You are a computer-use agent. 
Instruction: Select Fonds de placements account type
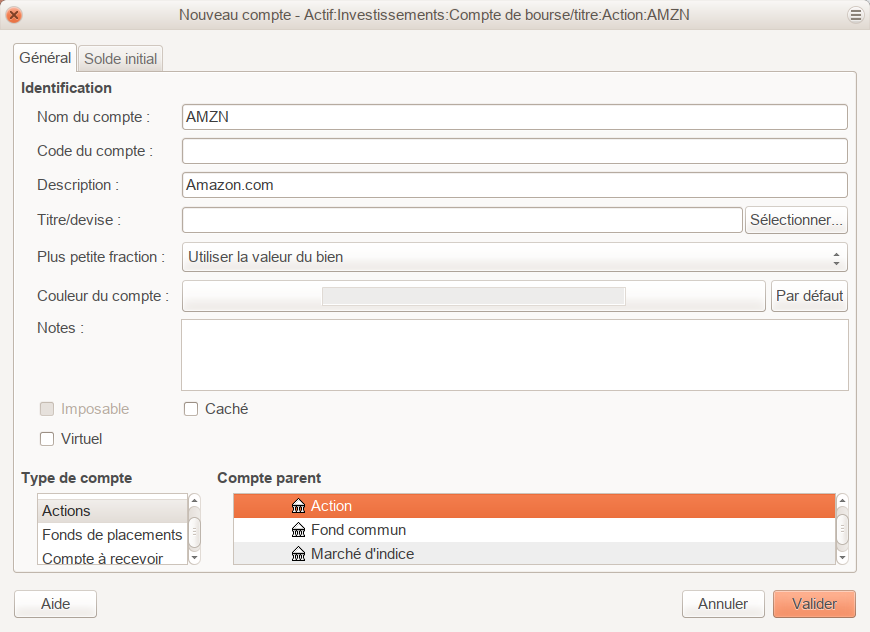click(x=111, y=535)
